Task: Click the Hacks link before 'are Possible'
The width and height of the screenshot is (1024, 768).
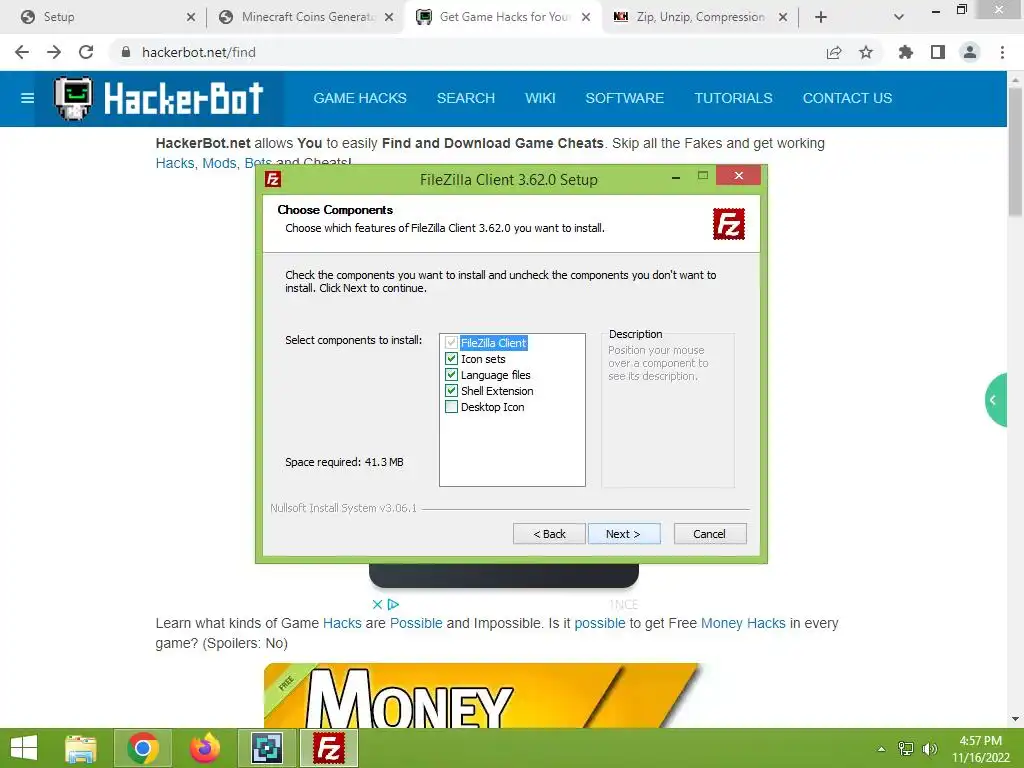Action: [x=342, y=623]
